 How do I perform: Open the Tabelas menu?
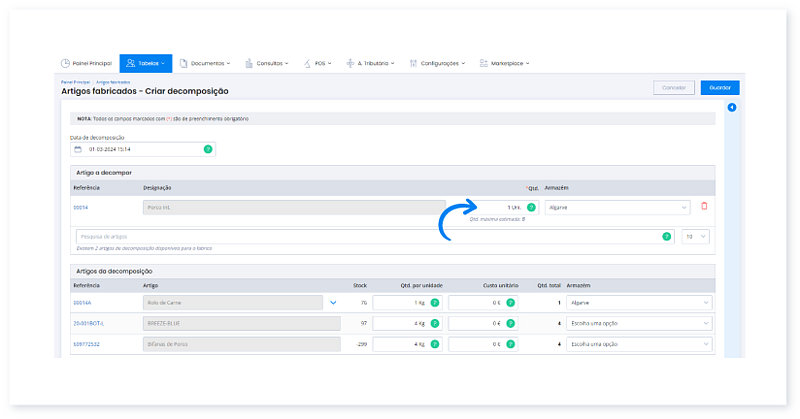pos(145,63)
